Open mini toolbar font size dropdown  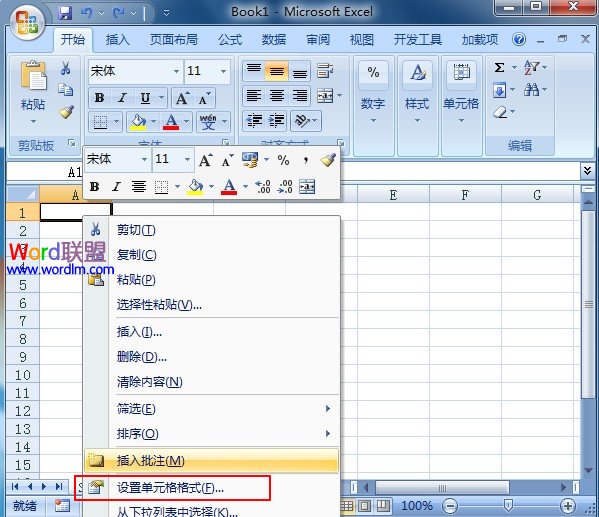(x=187, y=159)
